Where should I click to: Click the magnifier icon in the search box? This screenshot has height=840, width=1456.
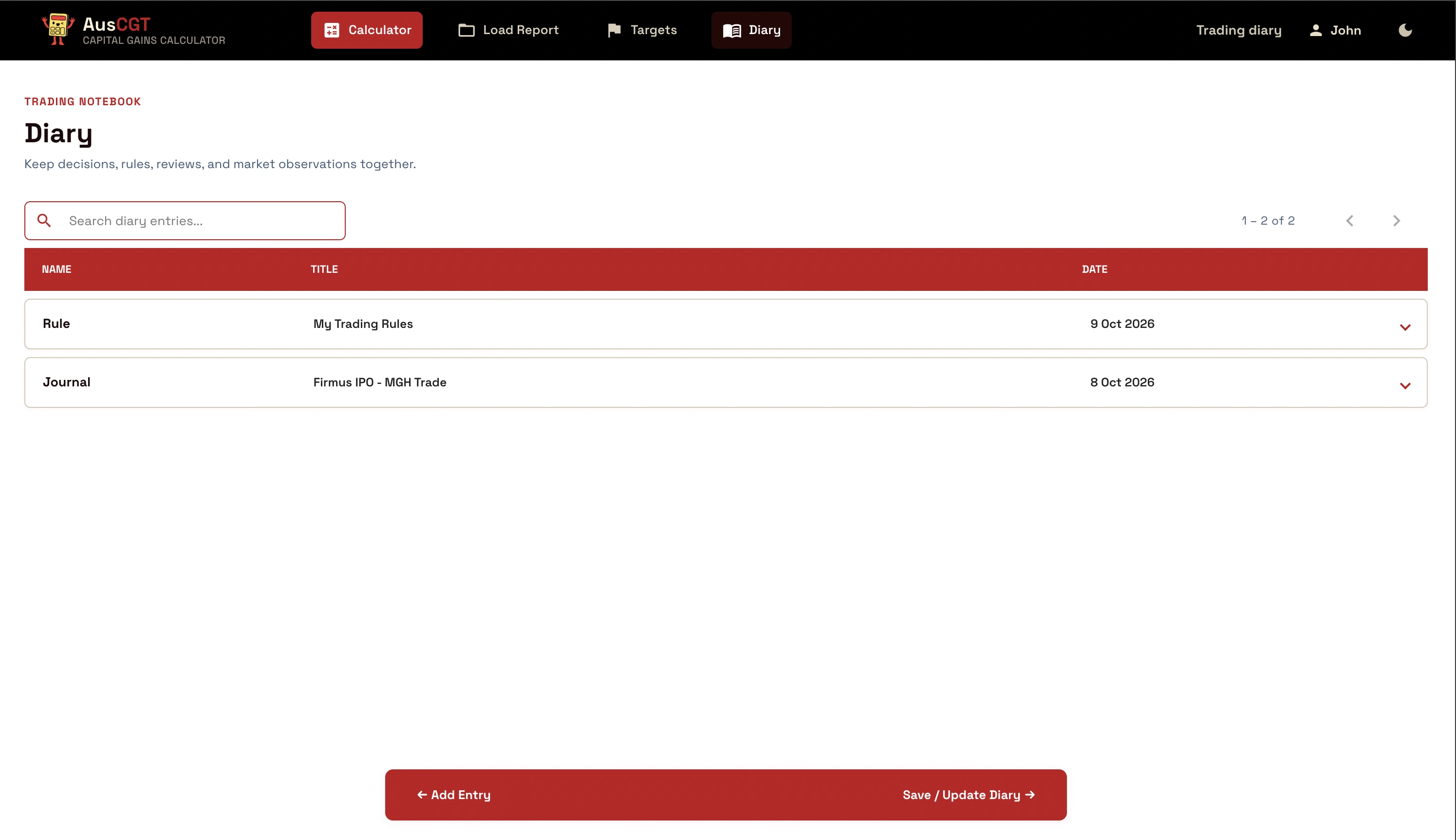(x=44, y=220)
